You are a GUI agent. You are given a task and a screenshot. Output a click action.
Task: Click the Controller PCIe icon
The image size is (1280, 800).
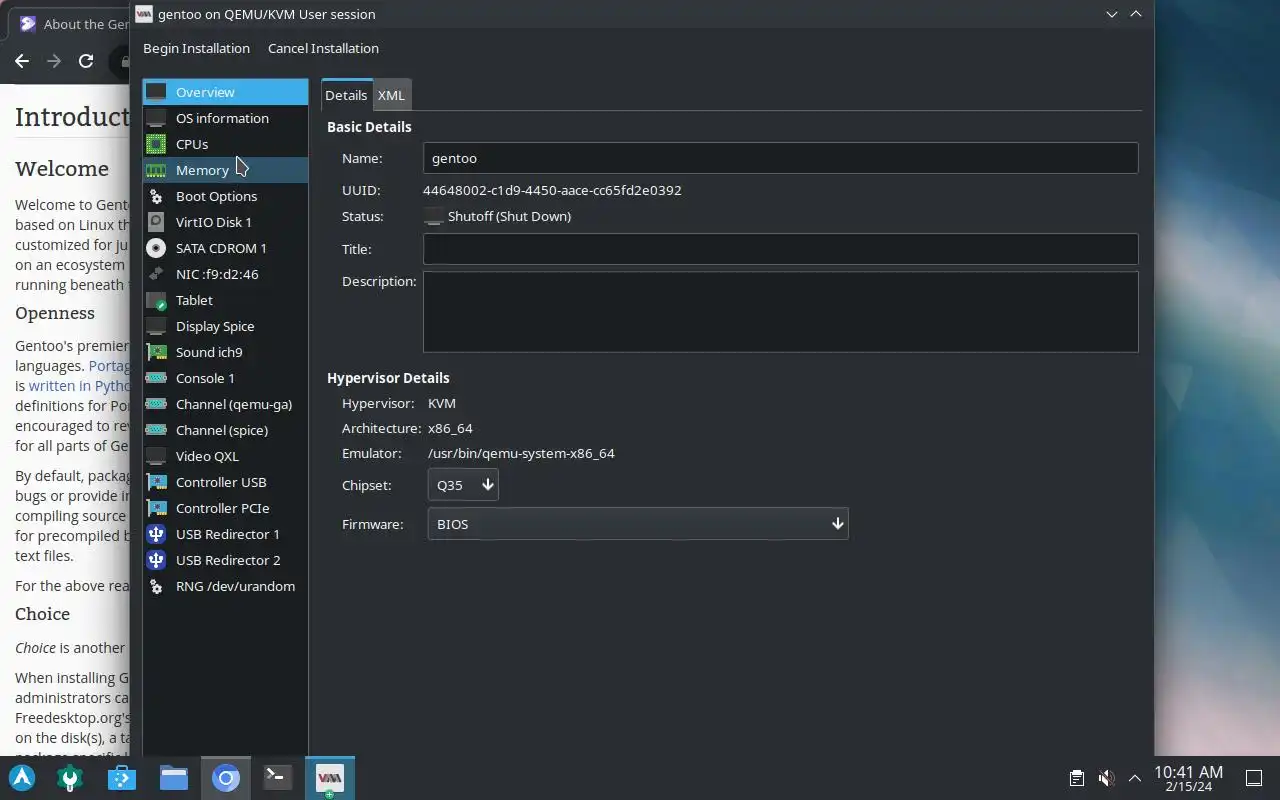click(156, 508)
